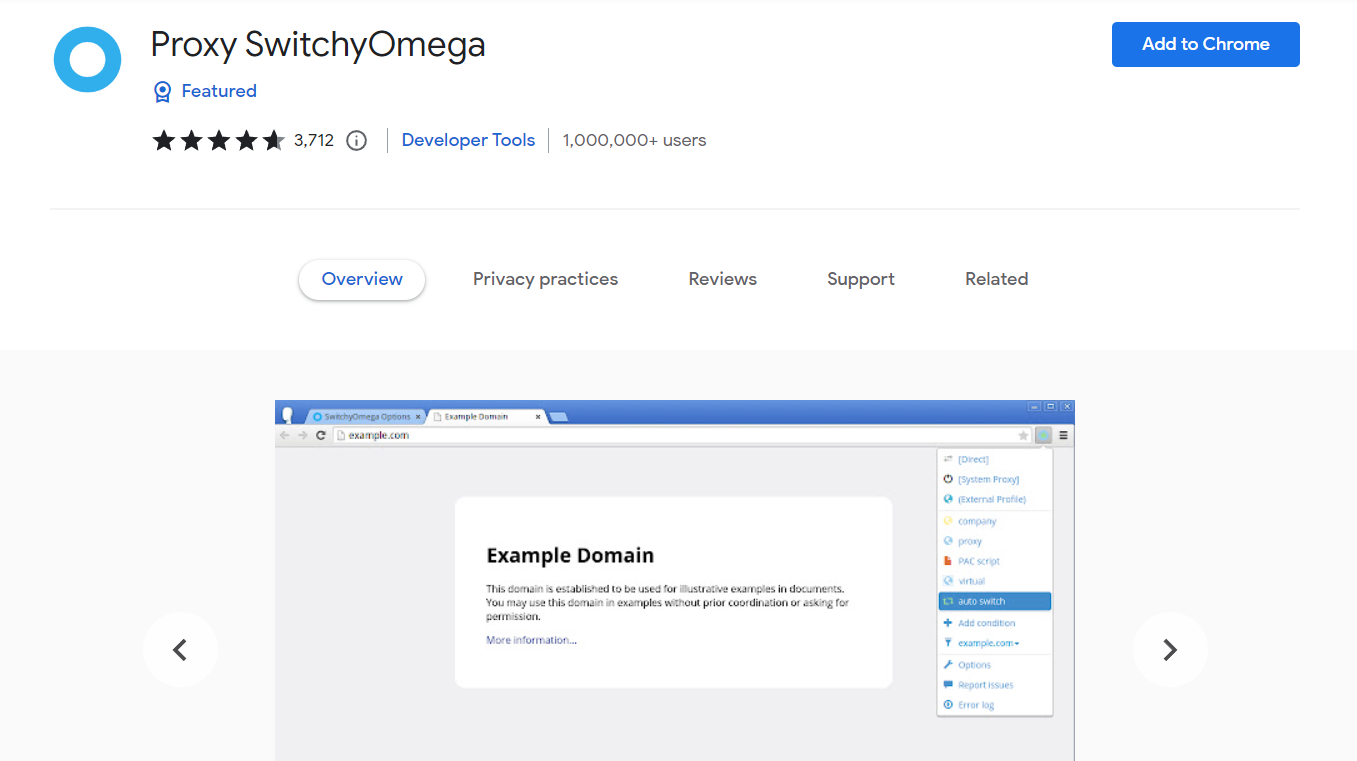Image resolution: width=1357 pixels, height=761 pixels.
Task: Click the back arrow in preview browser
Action: pyautogui.click(x=285, y=435)
